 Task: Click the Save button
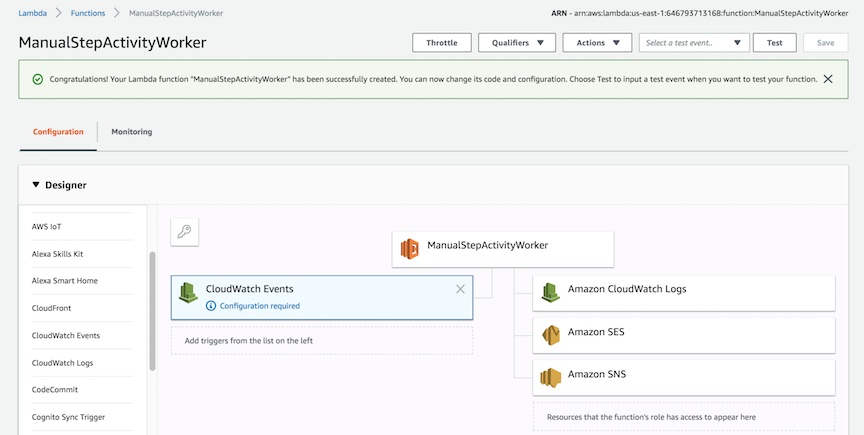point(825,42)
